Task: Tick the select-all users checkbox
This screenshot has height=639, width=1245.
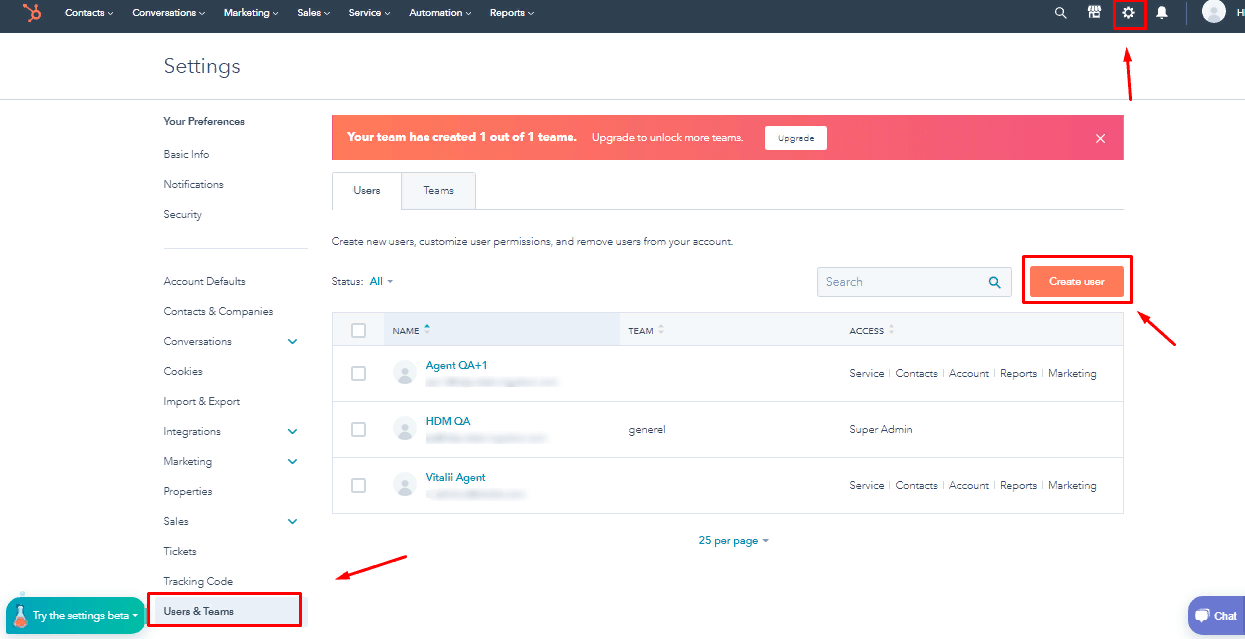Action: pos(359,330)
